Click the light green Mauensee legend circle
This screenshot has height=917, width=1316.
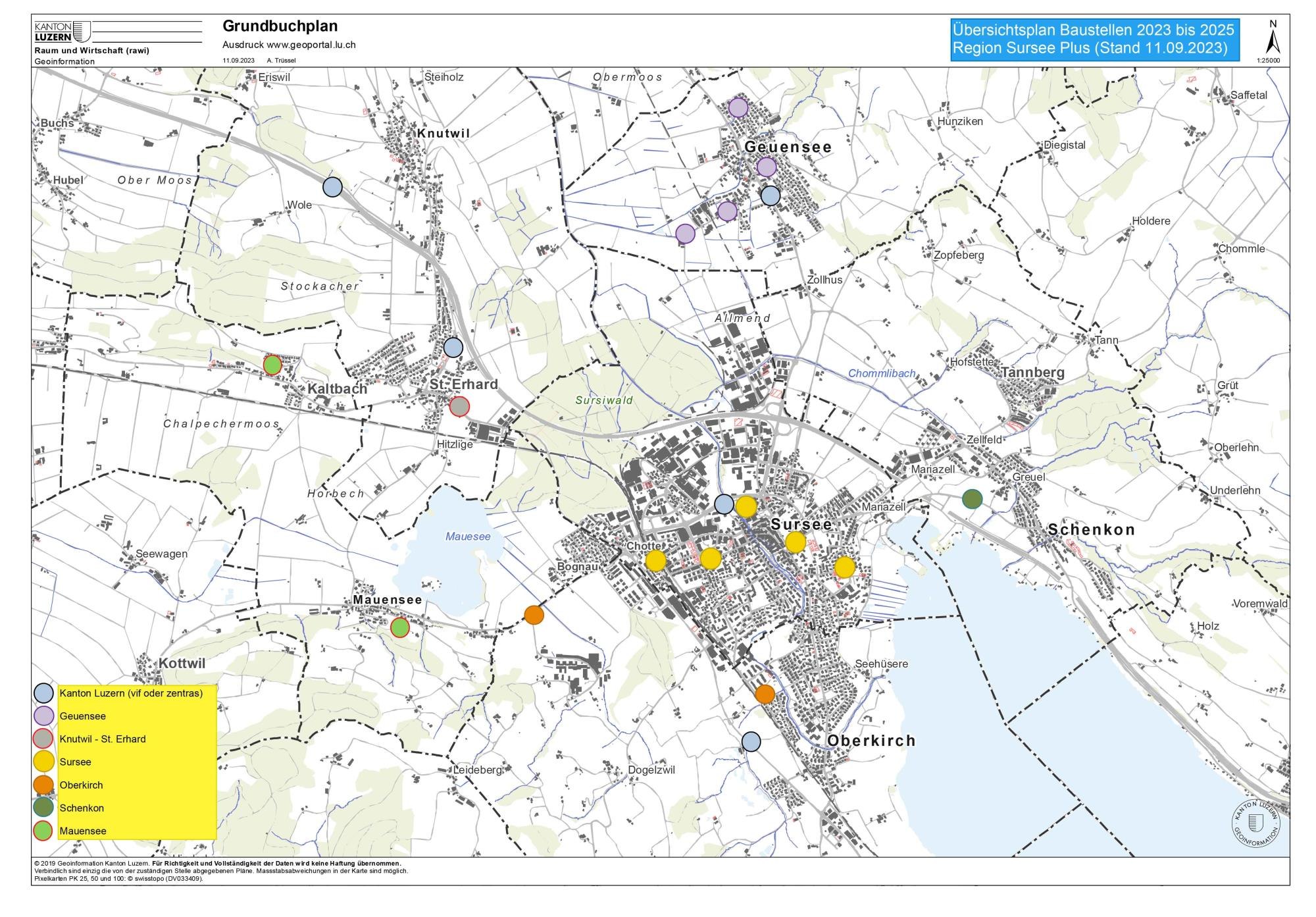point(43,831)
